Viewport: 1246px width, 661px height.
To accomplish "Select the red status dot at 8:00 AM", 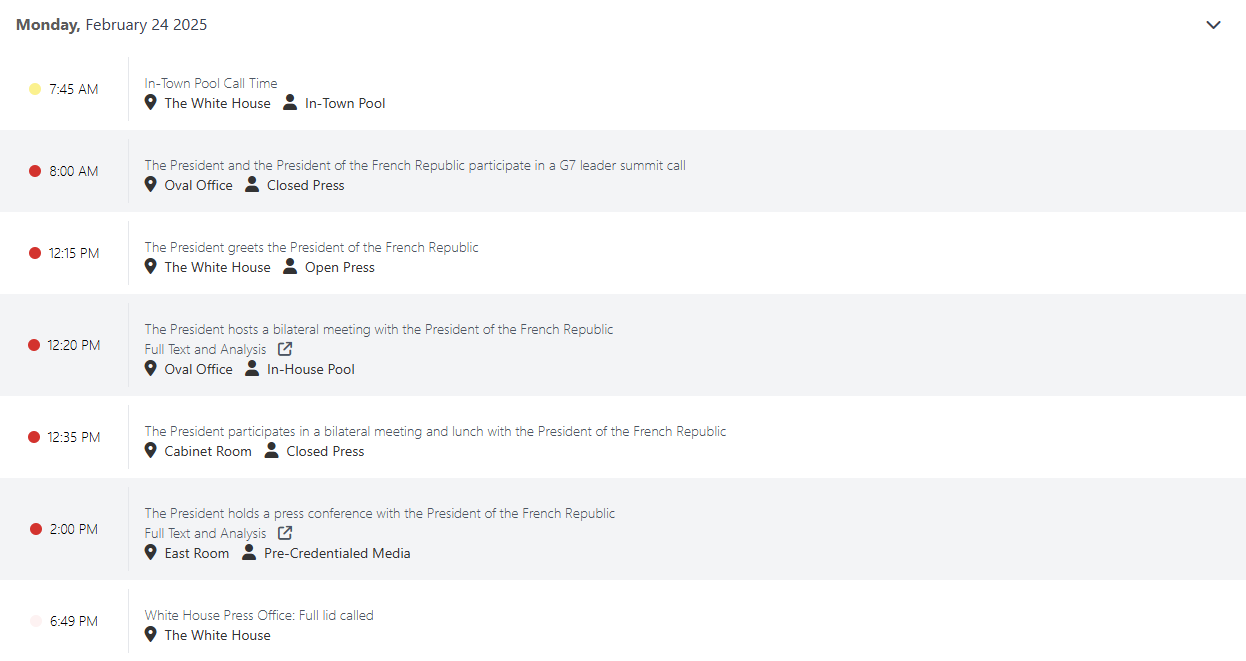I will tap(35, 171).
